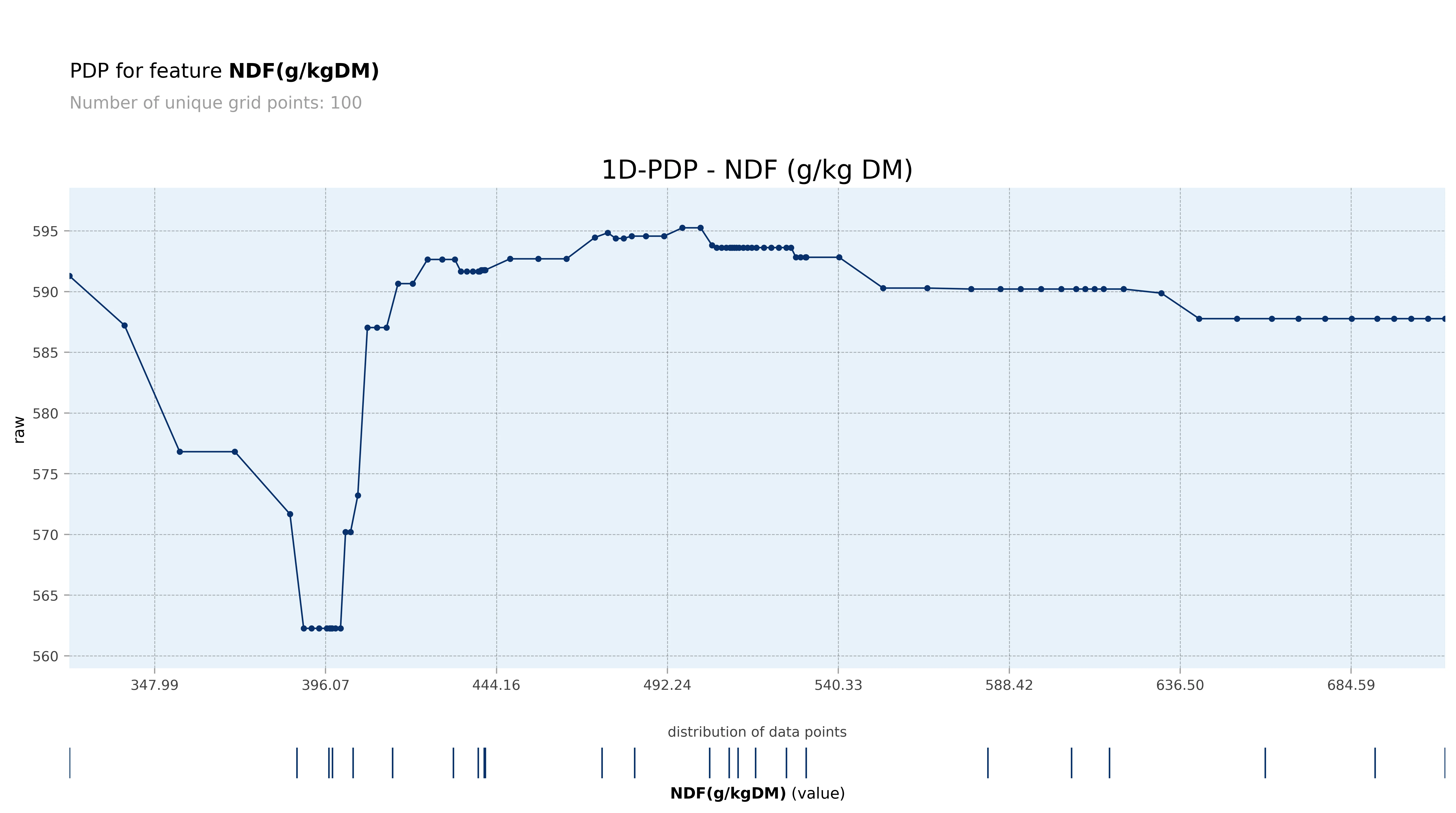This screenshot has width=1456, height=813.
Task: Click the 396.07 x-axis tick label
Action: coord(326,685)
